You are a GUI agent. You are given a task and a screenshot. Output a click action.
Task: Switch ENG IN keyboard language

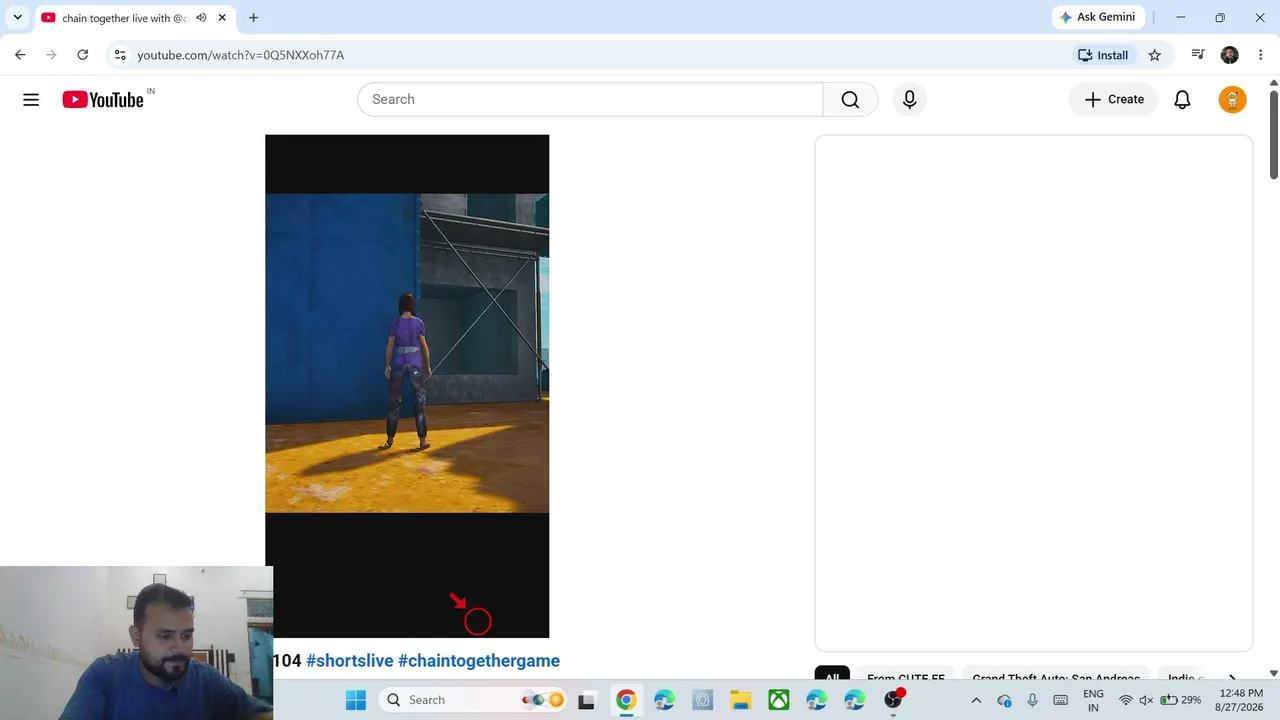1093,700
